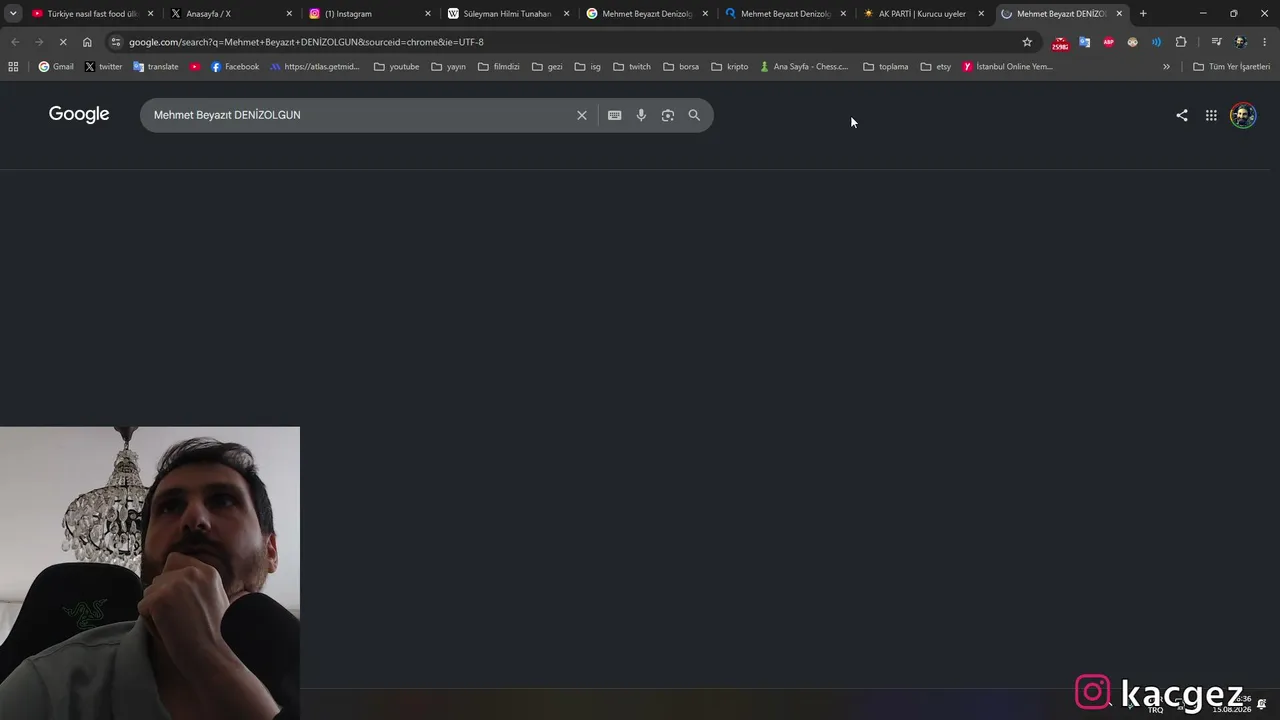This screenshot has width=1280, height=720.
Task: Open the borsa bookmarks folder
Action: [x=681, y=67]
